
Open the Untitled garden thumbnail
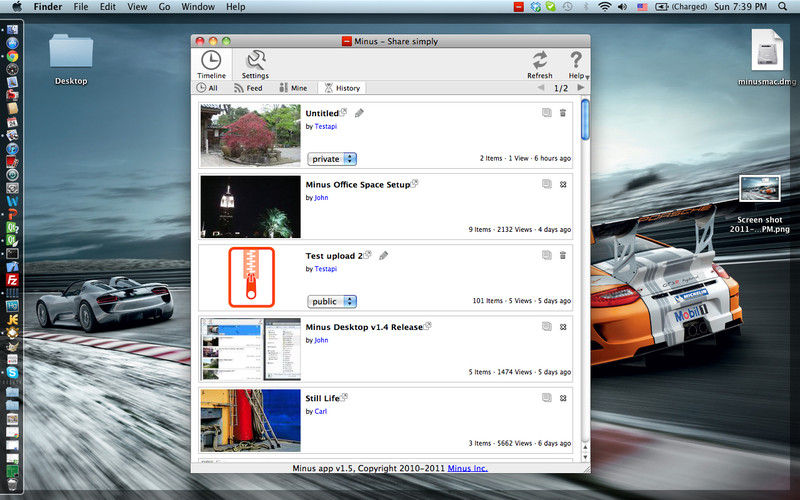click(x=251, y=136)
